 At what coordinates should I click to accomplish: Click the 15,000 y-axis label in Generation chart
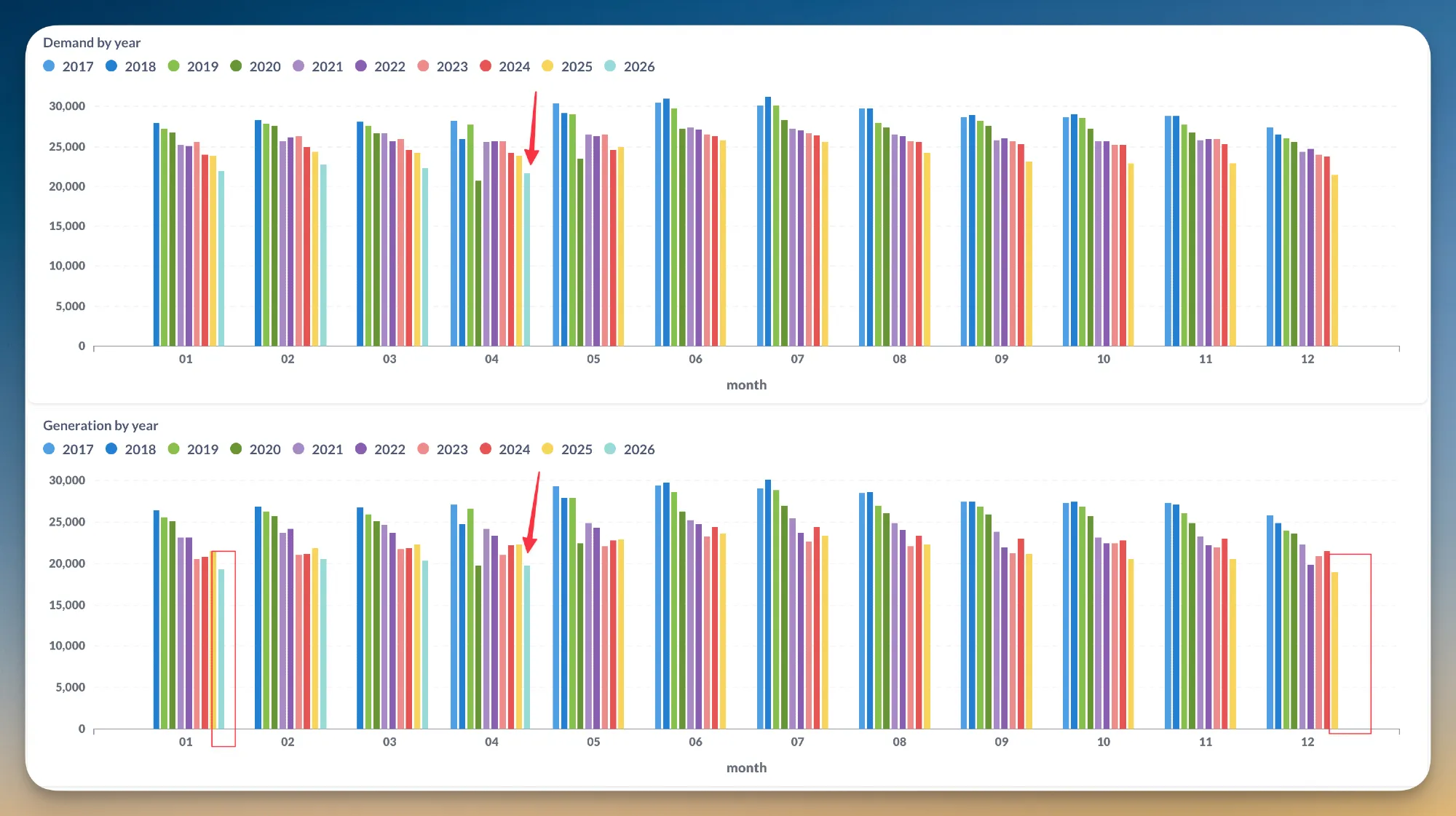[x=67, y=605]
